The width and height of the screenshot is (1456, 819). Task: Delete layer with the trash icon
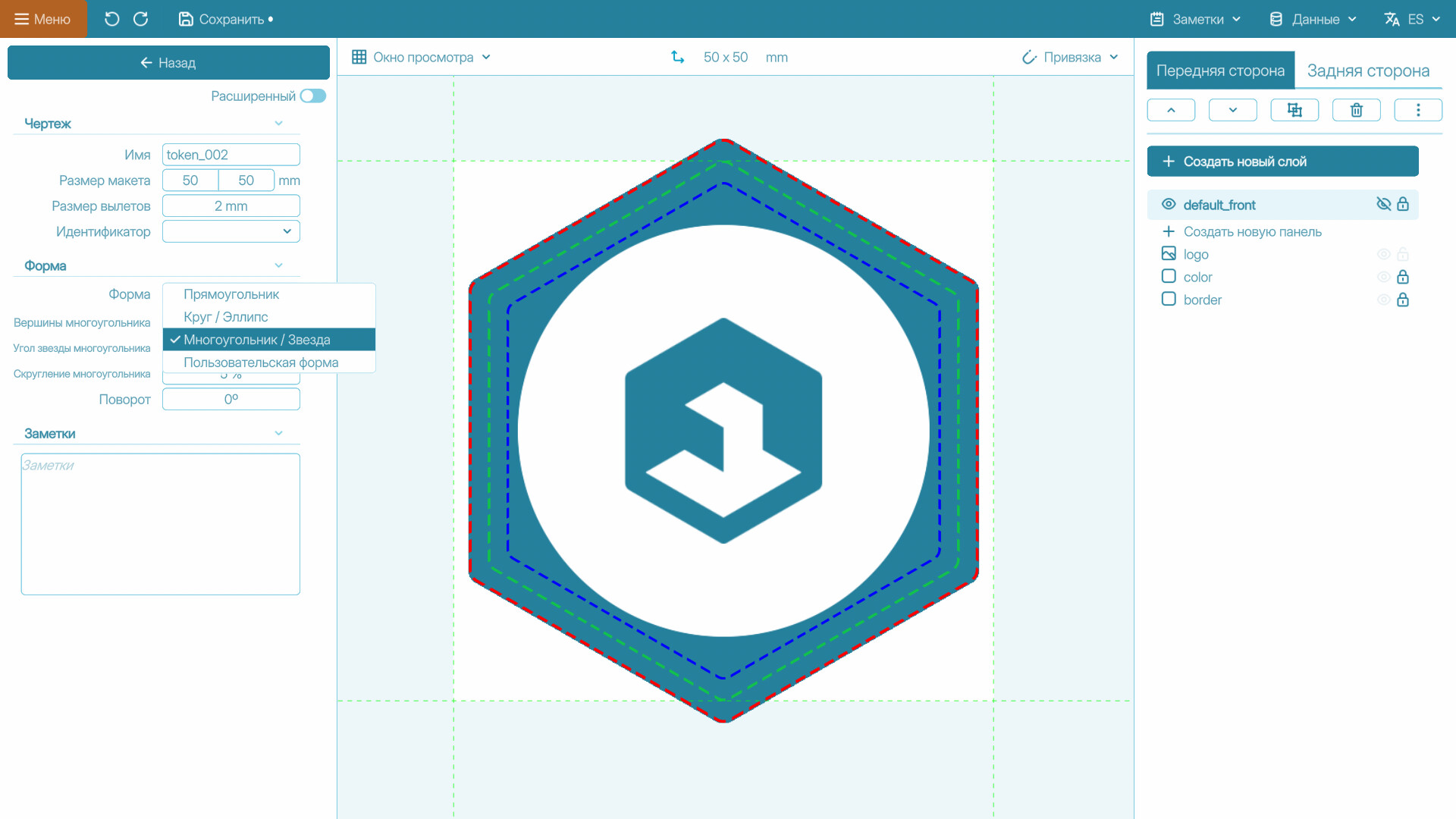(1356, 110)
